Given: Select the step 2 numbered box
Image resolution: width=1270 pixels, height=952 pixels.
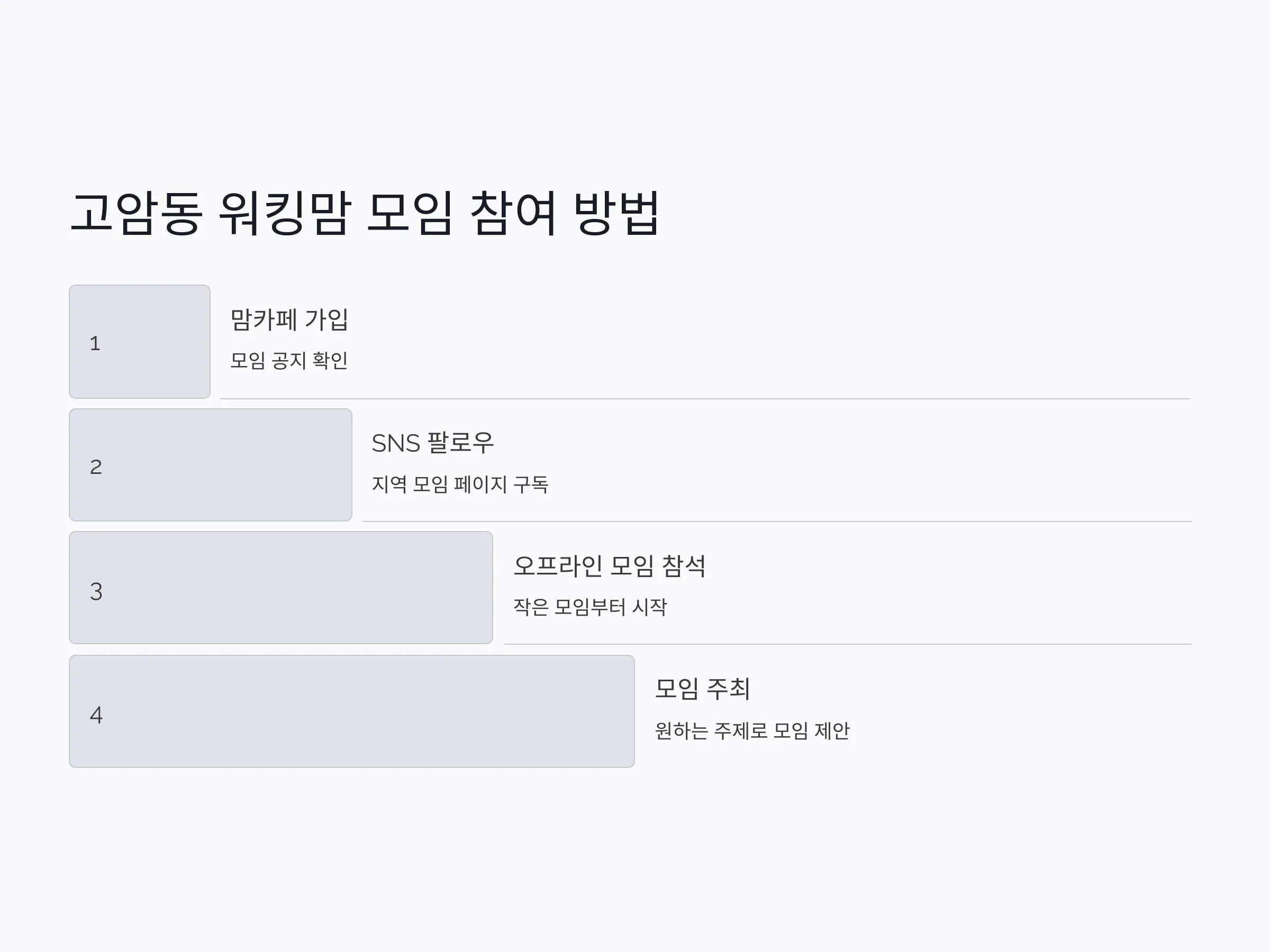Looking at the screenshot, I should pos(210,465).
